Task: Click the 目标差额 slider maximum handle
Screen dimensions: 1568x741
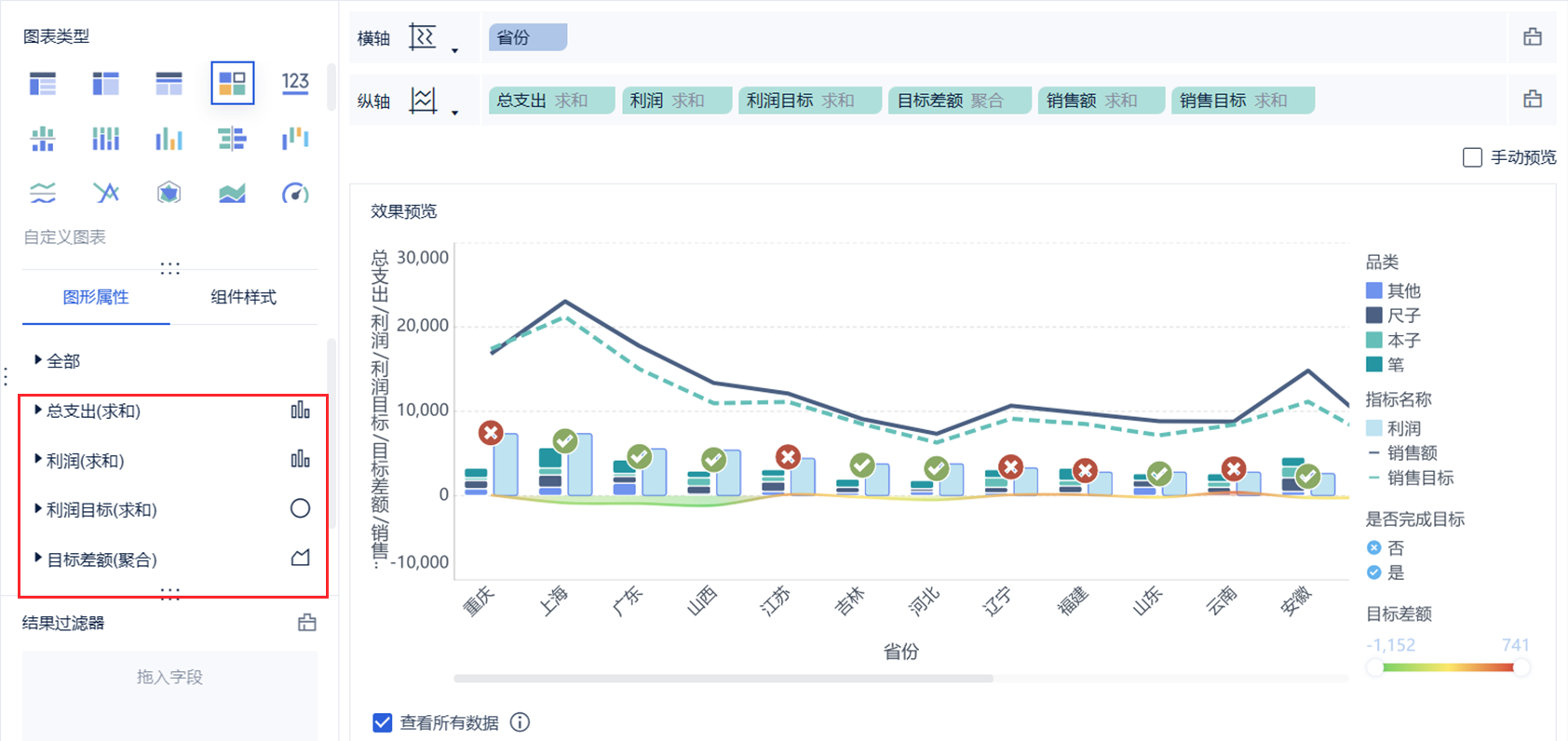Action: coord(1521,667)
